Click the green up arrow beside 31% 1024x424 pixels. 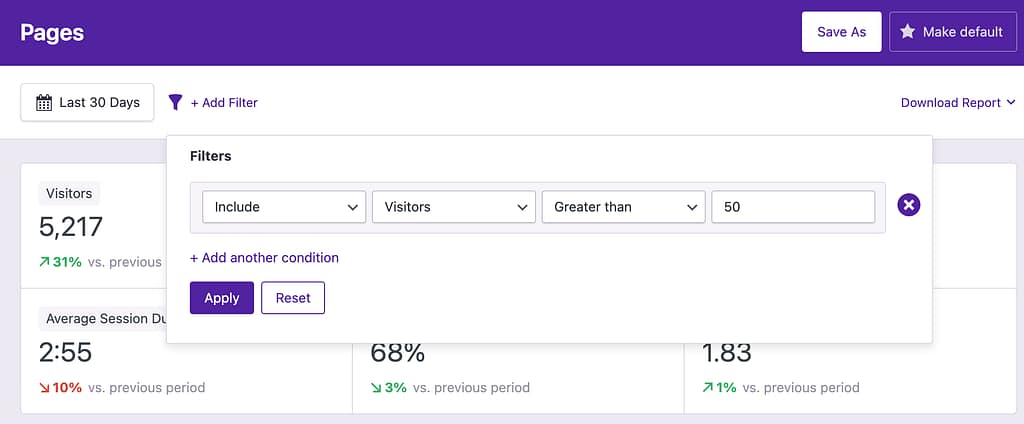point(45,262)
